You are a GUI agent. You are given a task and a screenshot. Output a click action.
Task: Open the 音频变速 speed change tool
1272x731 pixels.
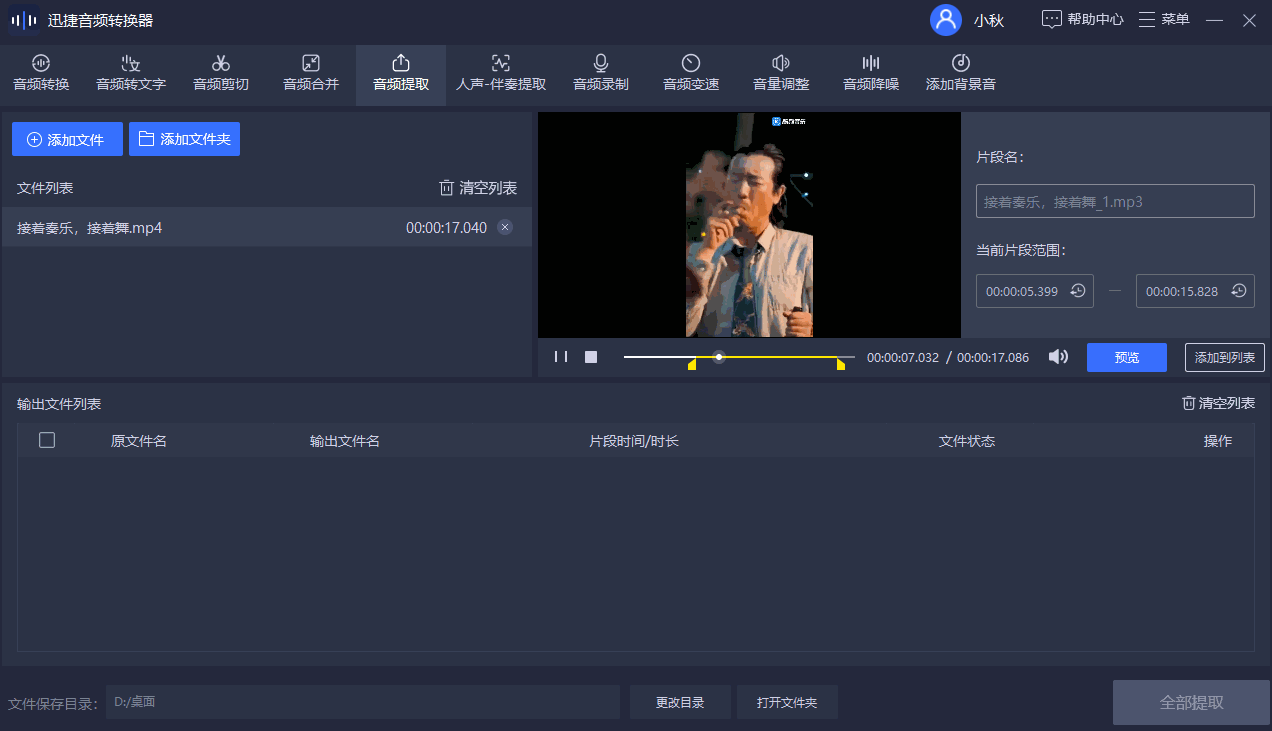pos(691,74)
